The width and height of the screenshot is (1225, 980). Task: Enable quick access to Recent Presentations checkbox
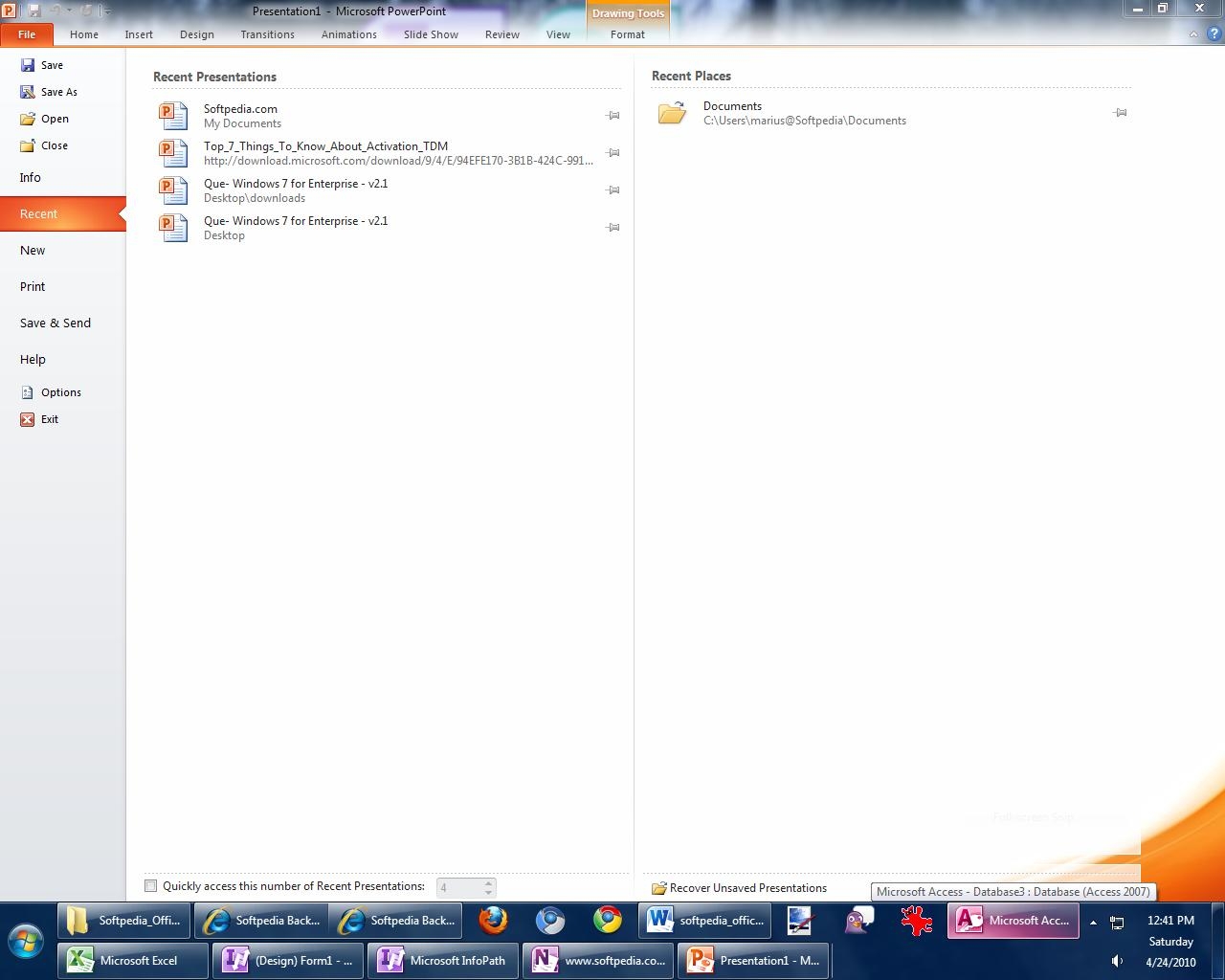pyautogui.click(x=150, y=886)
